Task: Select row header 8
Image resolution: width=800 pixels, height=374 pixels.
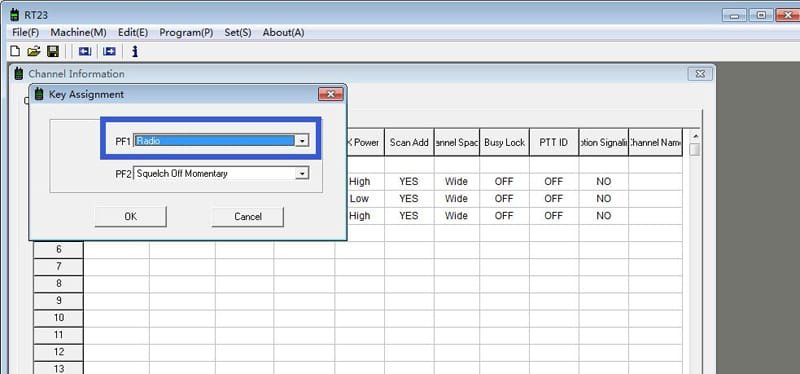Action: pyautogui.click(x=59, y=284)
